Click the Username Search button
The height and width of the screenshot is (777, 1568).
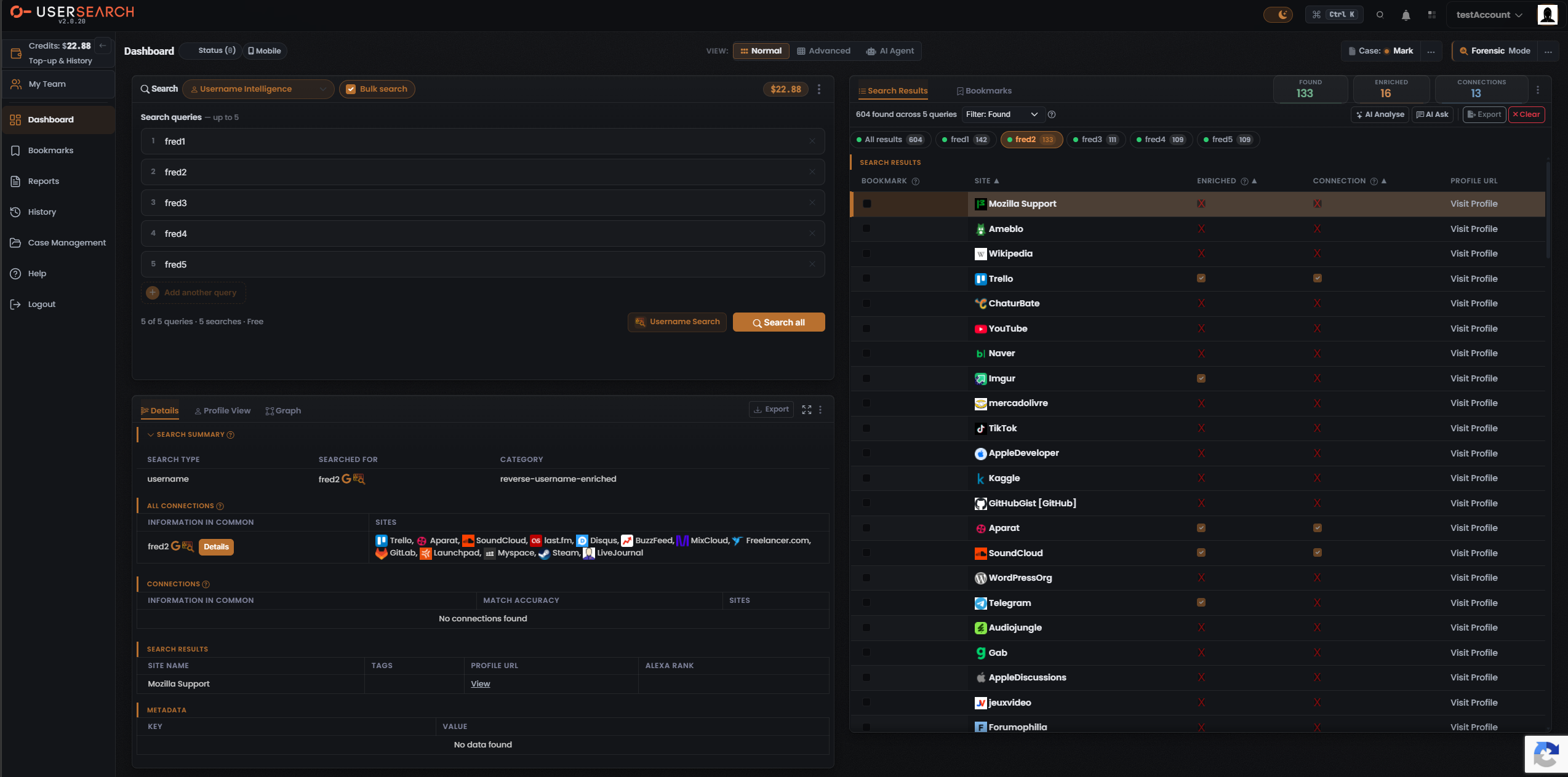point(677,322)
